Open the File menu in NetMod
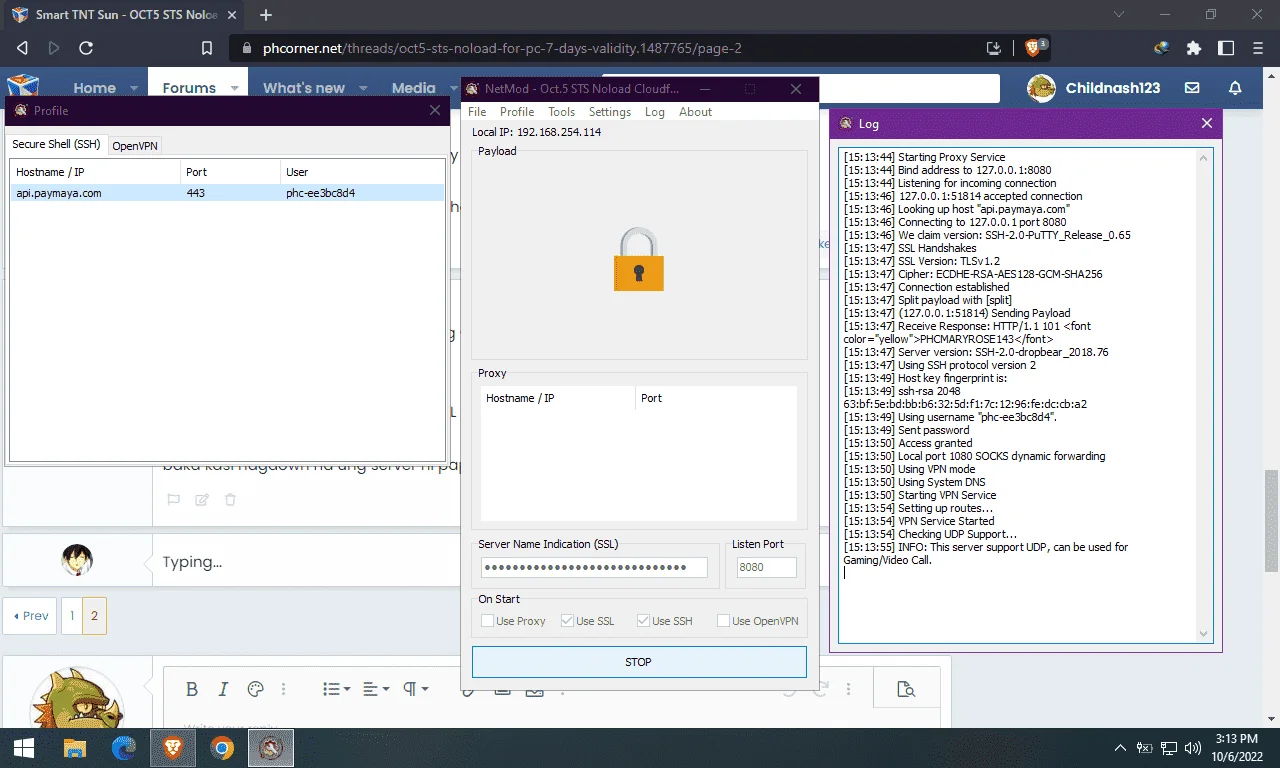 477,112
